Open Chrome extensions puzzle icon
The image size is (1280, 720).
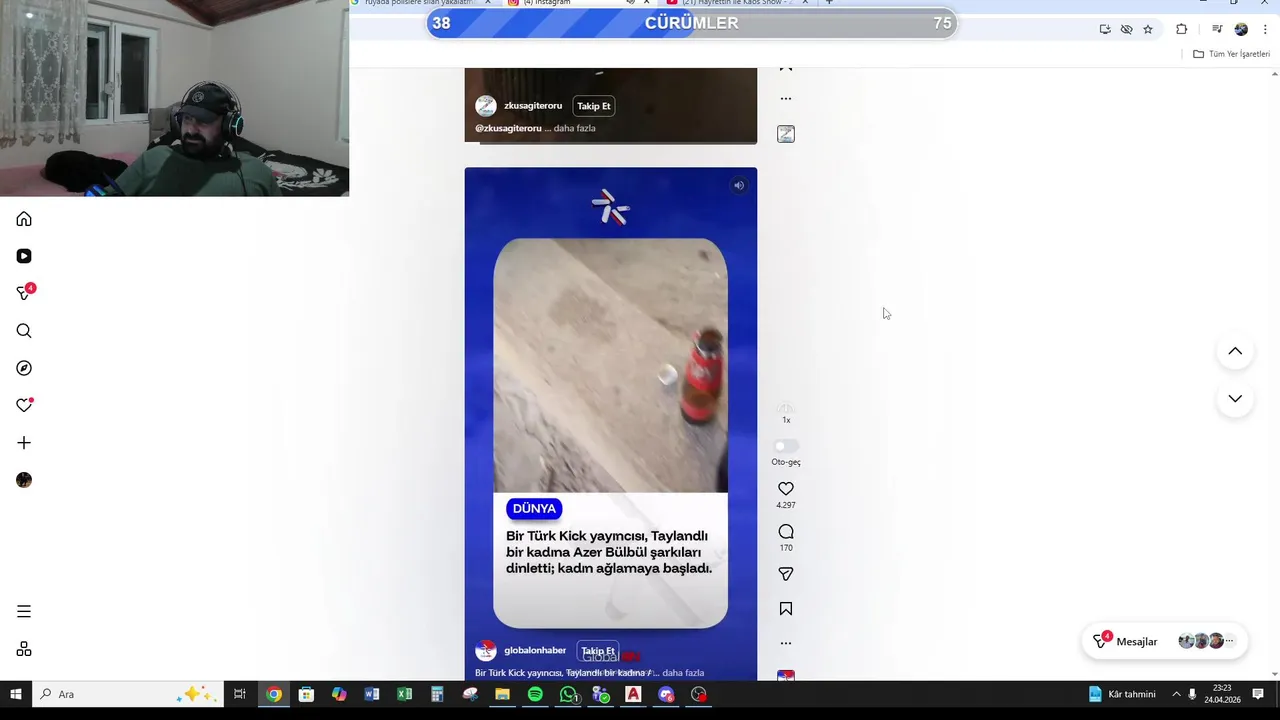pyautogui.click(x=1182, y=29)
